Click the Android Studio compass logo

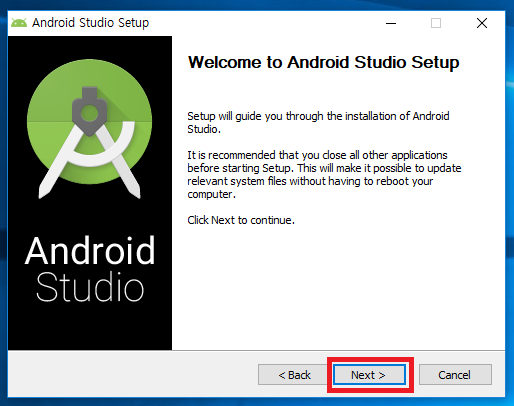click(89, 128)
